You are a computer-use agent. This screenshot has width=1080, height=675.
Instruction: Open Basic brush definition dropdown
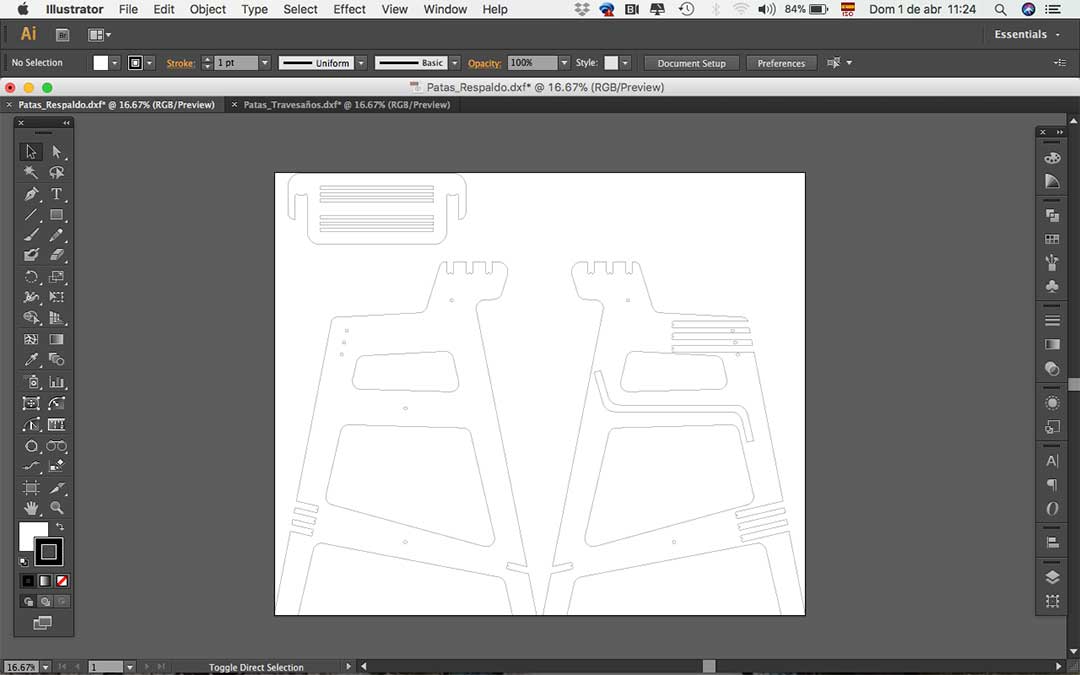455,63
